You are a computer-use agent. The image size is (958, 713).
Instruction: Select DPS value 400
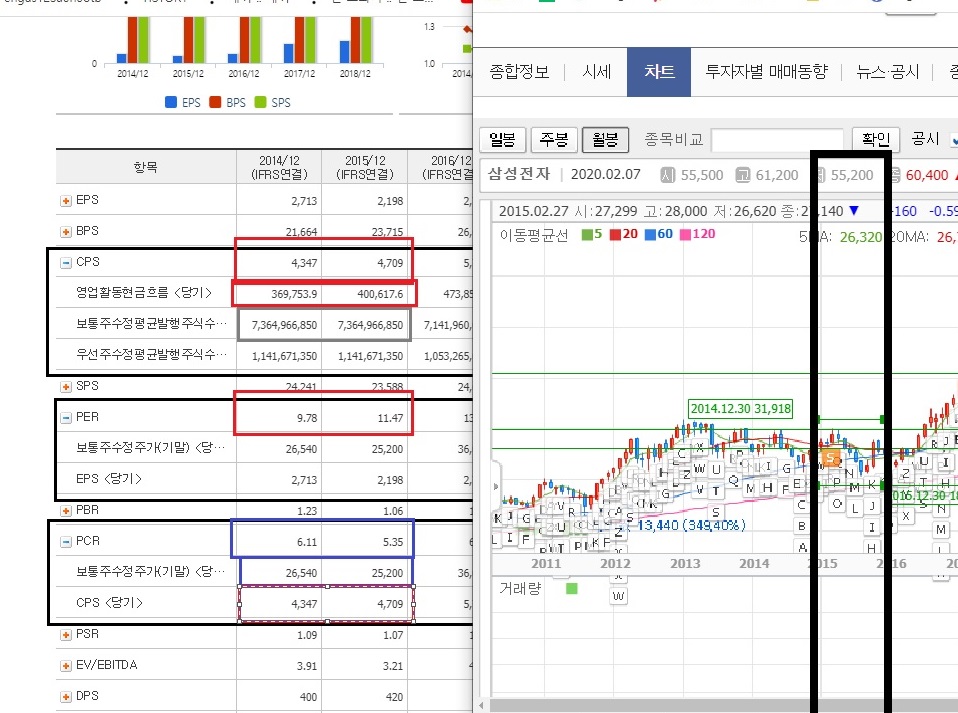click(x=308, y=697)
